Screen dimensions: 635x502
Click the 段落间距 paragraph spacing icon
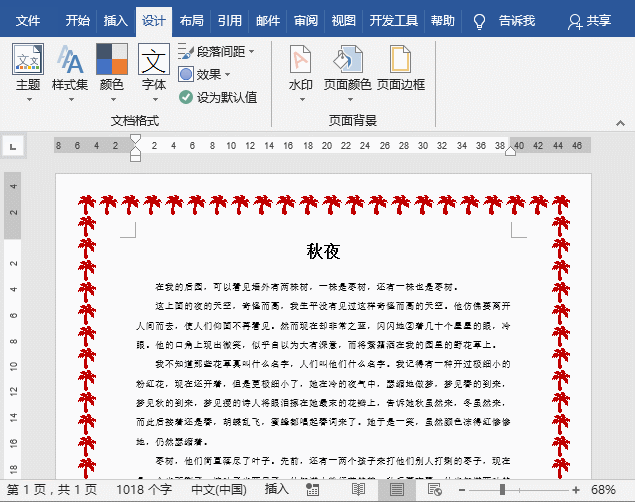click(x=186, y=51)
